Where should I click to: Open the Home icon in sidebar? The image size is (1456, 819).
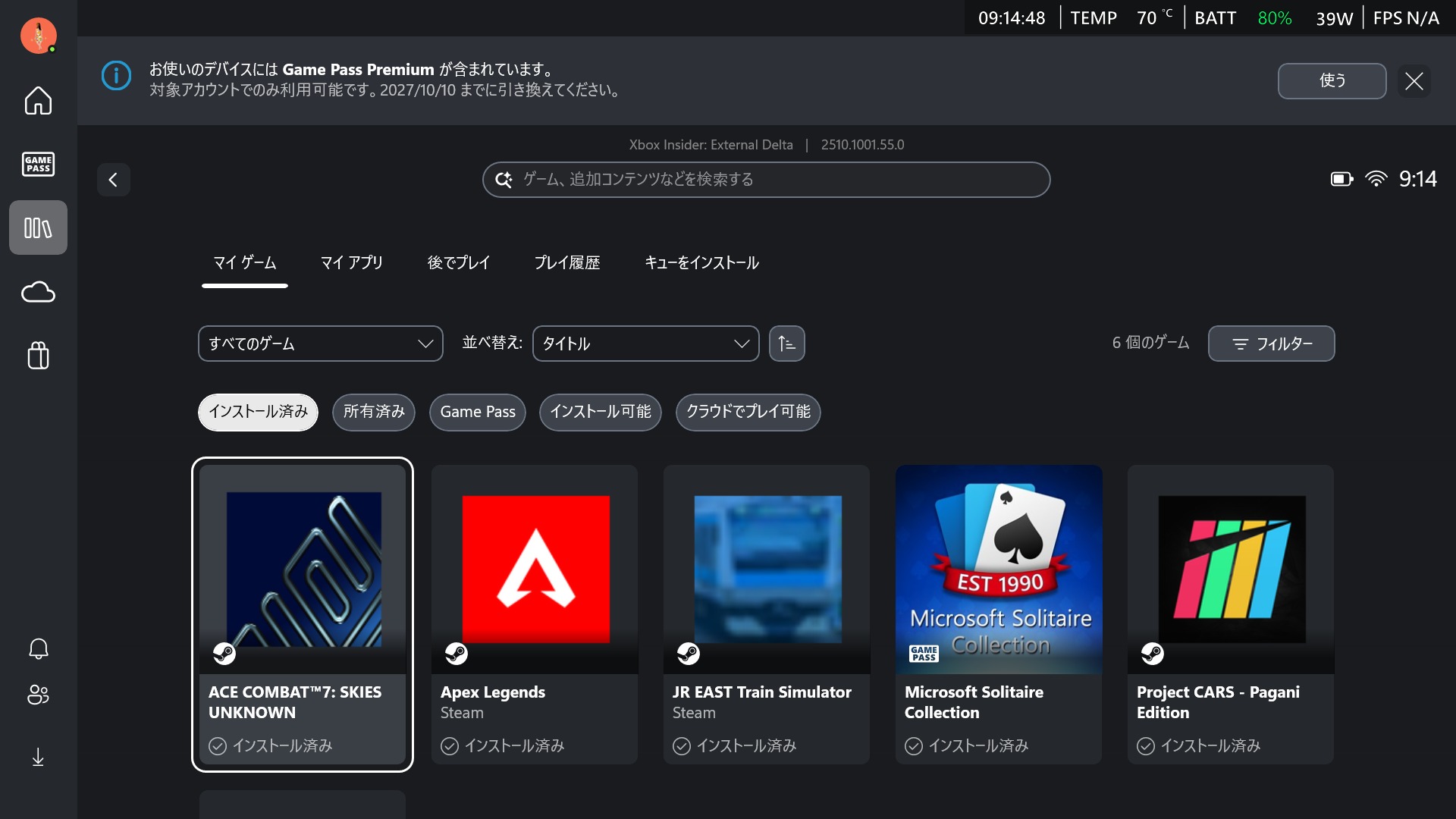(x=38, y=100)
